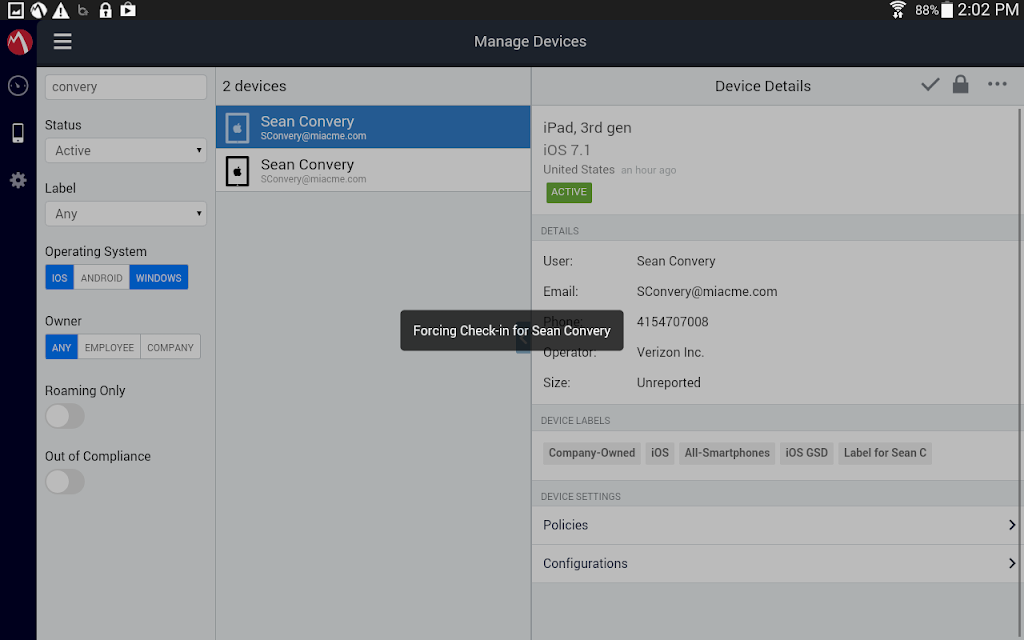Tap the iPad icon of selected Sean Convery
Screen dimensions: 1024x640
click(238, 127)
